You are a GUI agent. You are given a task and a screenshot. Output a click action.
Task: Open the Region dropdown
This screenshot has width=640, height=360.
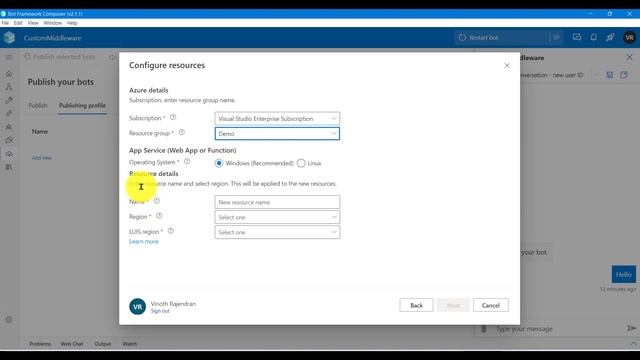[277, 217]
